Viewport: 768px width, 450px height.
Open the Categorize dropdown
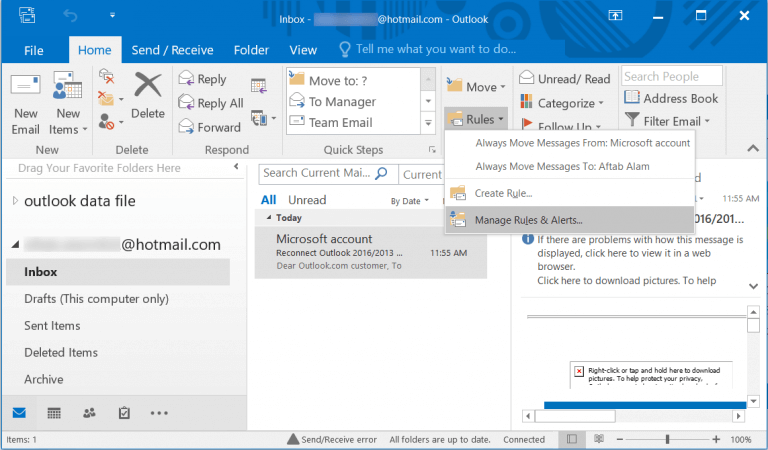pos(562,103)
